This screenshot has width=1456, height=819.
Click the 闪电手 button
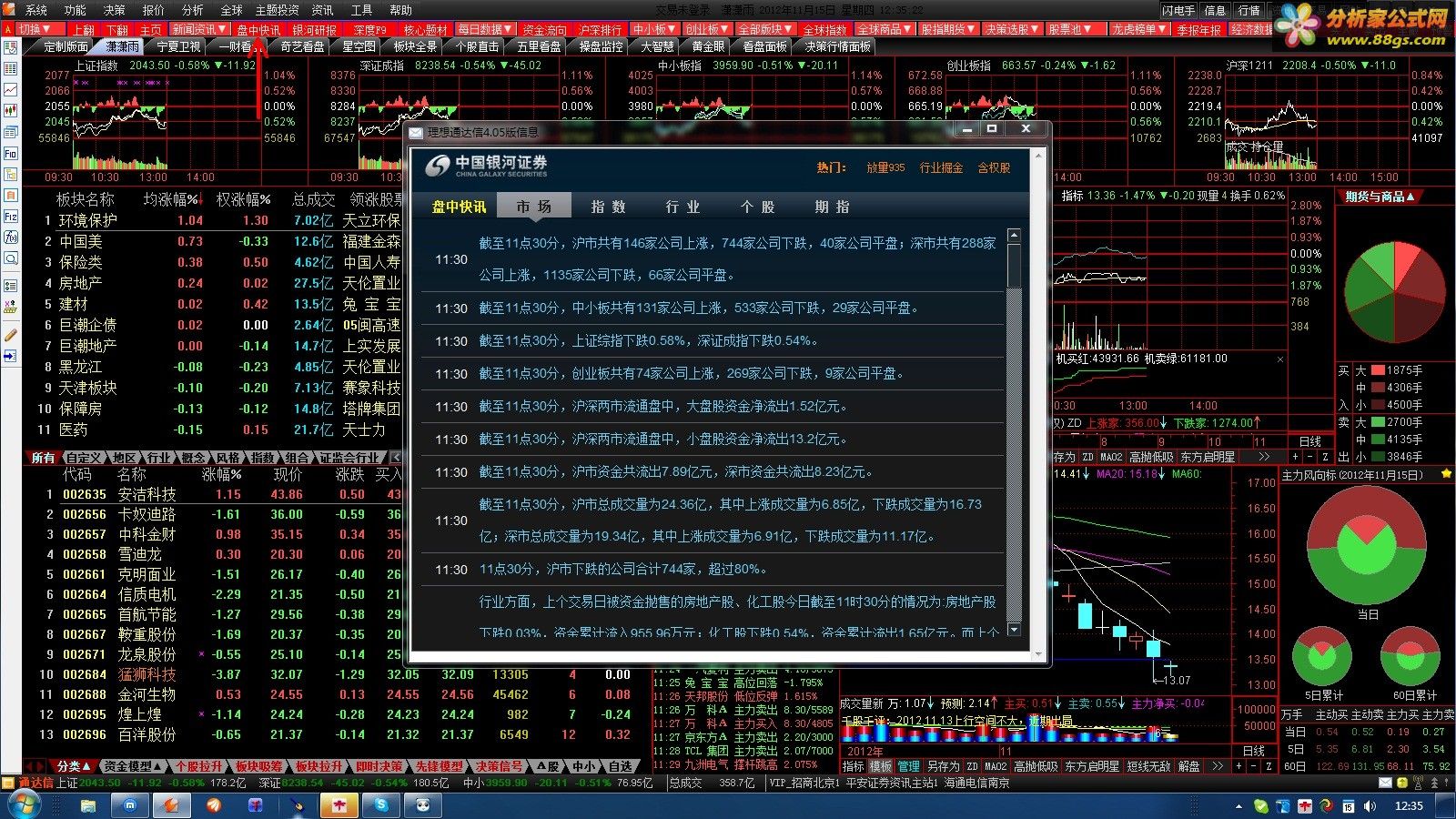[x=1178, y=10]
